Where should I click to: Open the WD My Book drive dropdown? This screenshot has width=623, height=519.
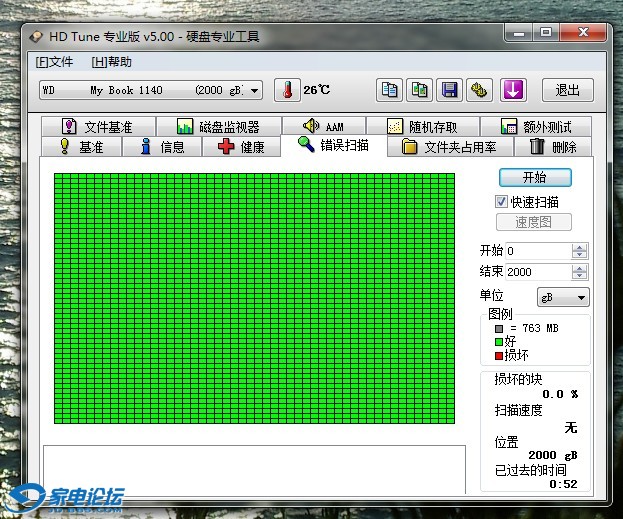coord(151,91)
